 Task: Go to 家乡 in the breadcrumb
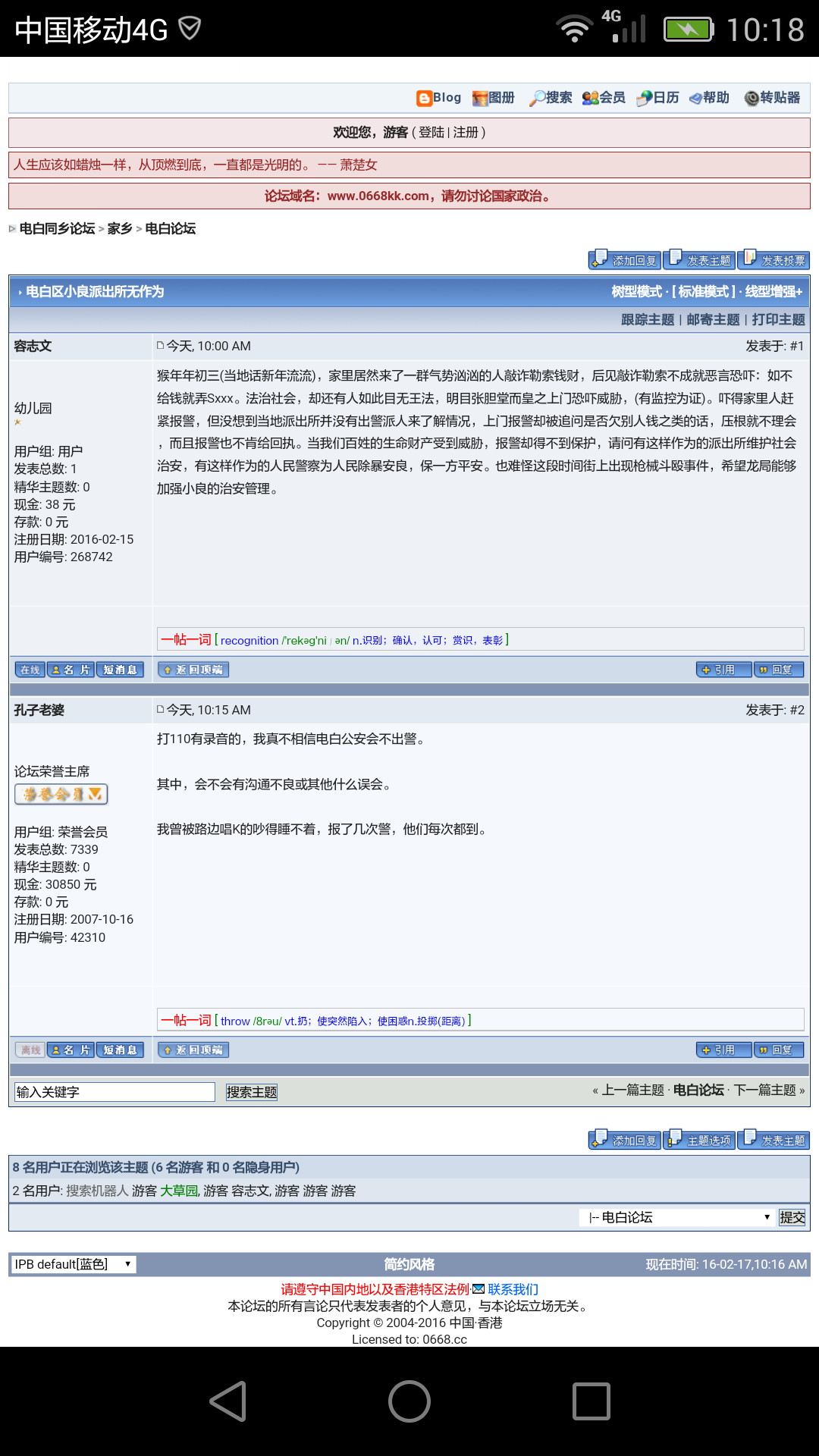click(x=120, y=228)
